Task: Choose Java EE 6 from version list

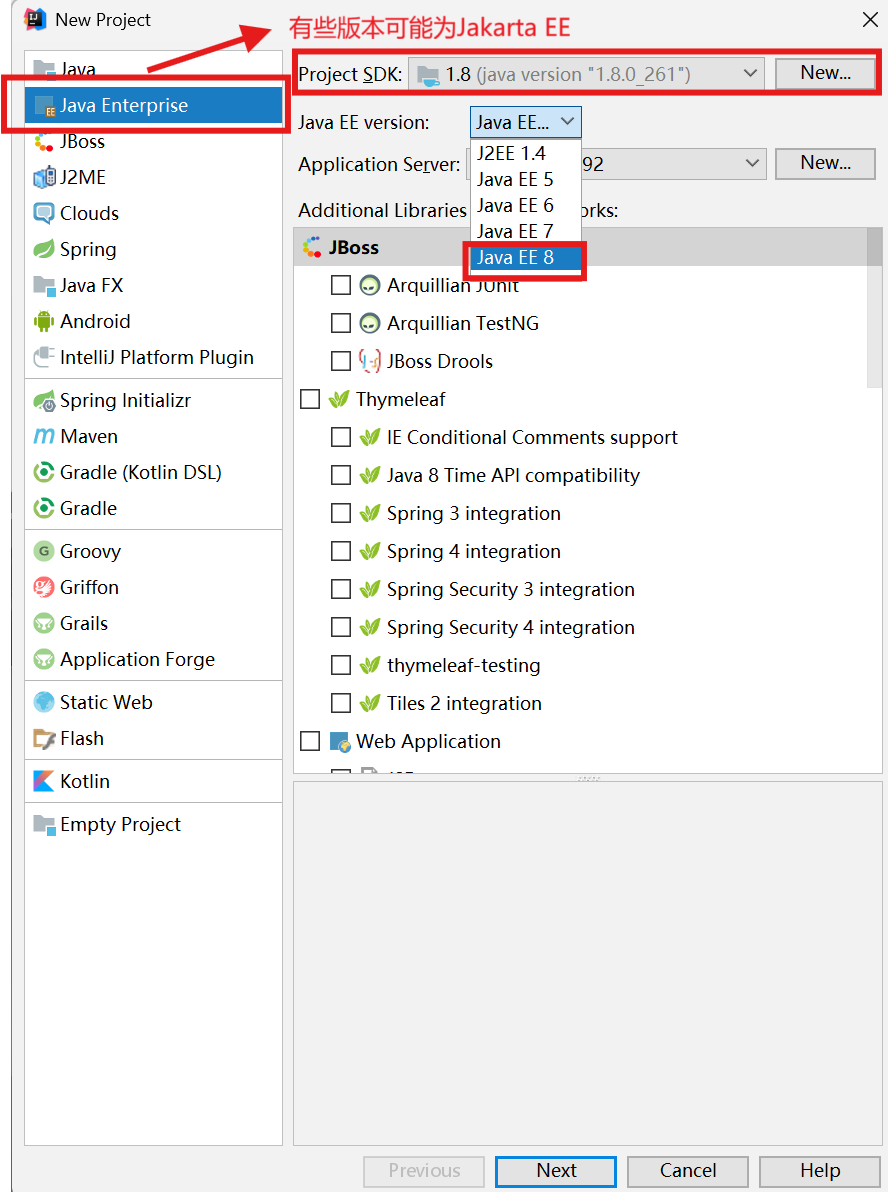Action: [526, 205]
